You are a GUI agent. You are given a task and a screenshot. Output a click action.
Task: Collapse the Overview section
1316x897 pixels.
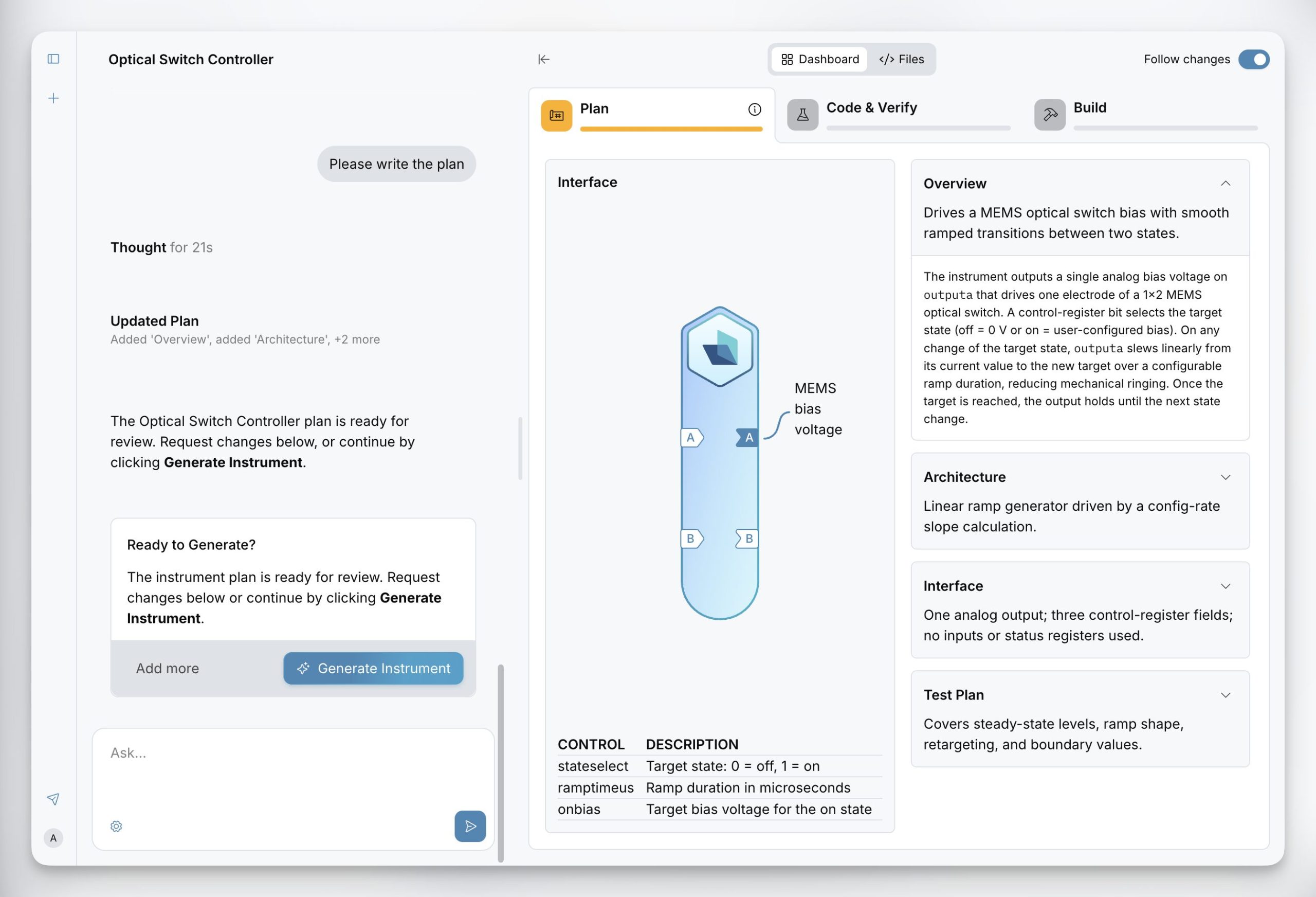pos(1226,184)
